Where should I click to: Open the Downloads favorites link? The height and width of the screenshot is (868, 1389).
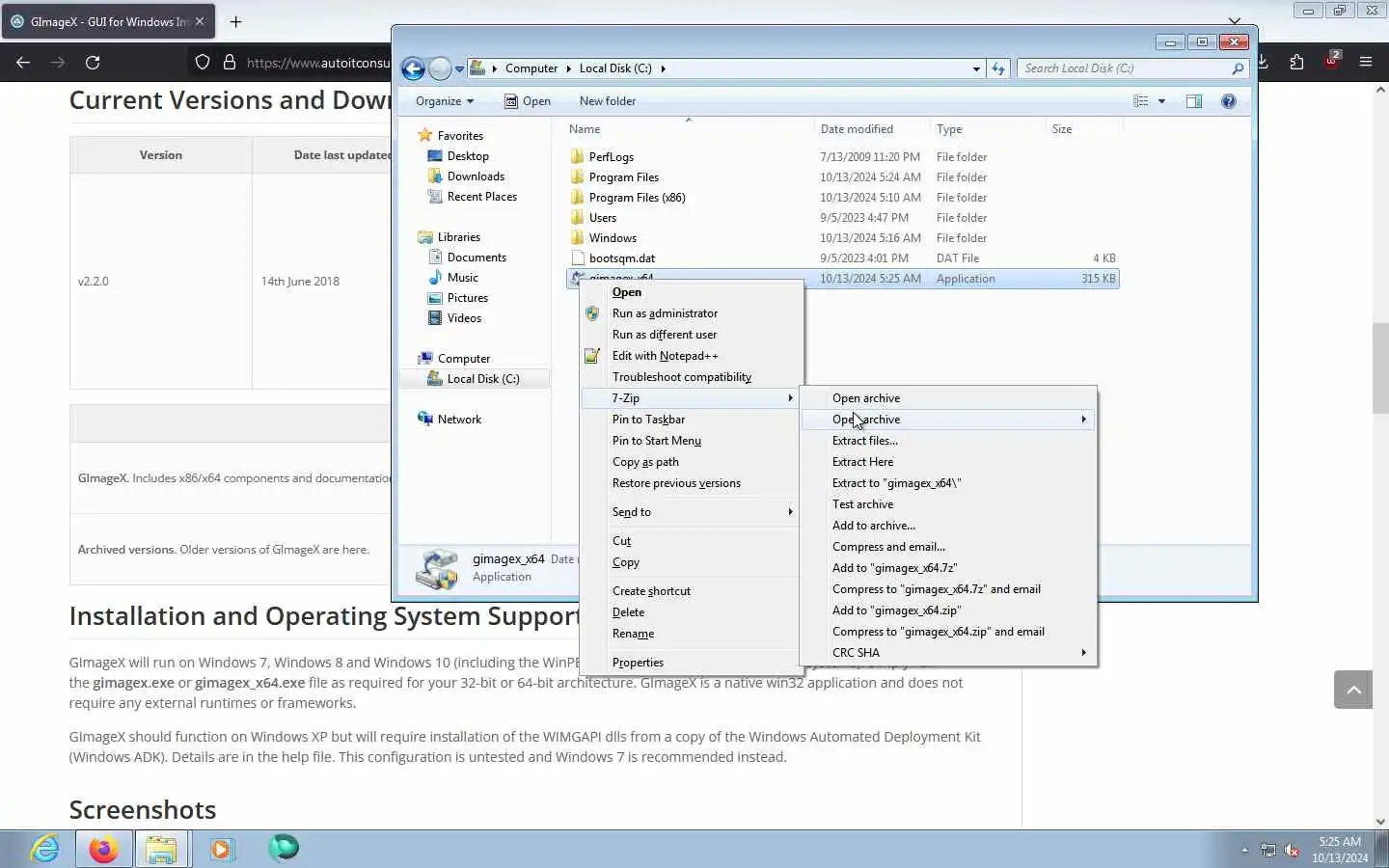[x=476, y=176]
